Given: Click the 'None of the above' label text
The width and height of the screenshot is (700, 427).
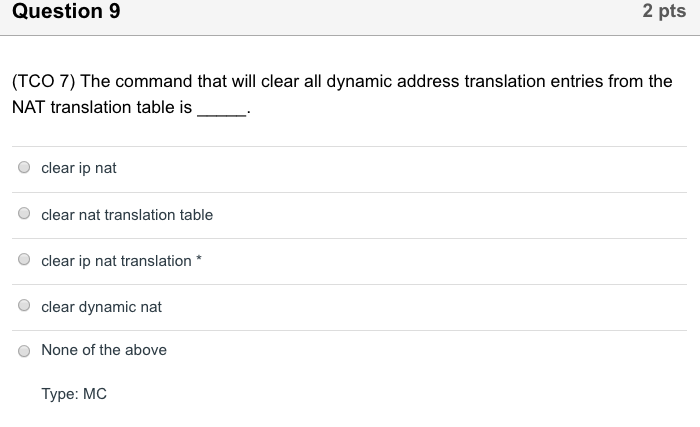Looking at the screenshot, I should coord(104,350).
